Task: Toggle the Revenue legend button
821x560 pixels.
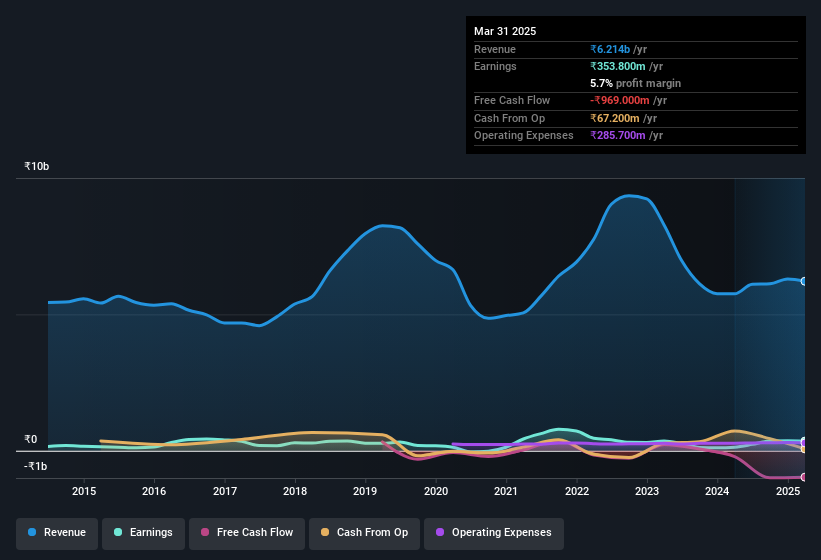Action: [x=57, y=533]
